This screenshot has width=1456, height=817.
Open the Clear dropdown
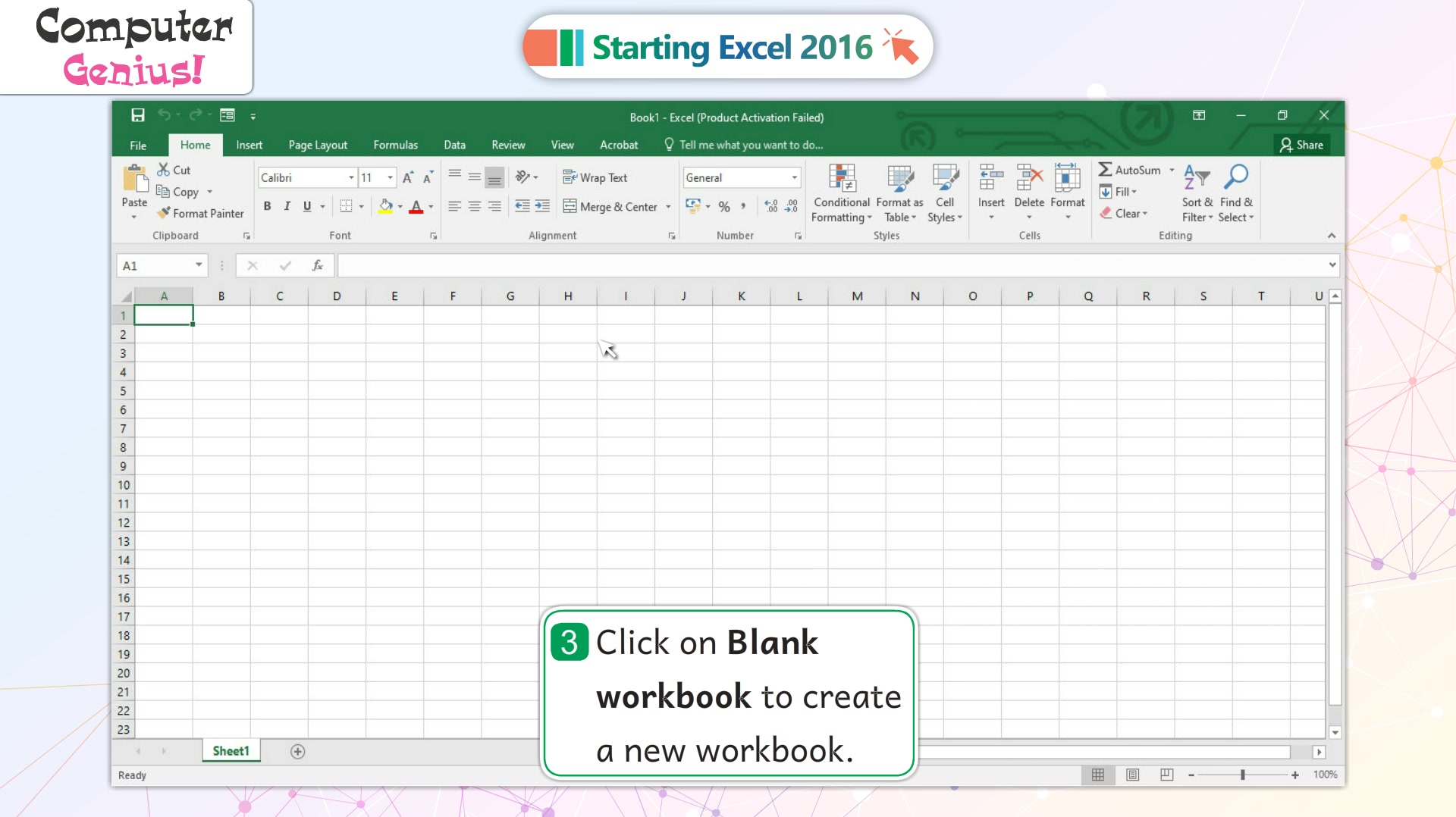point(1124,214)
